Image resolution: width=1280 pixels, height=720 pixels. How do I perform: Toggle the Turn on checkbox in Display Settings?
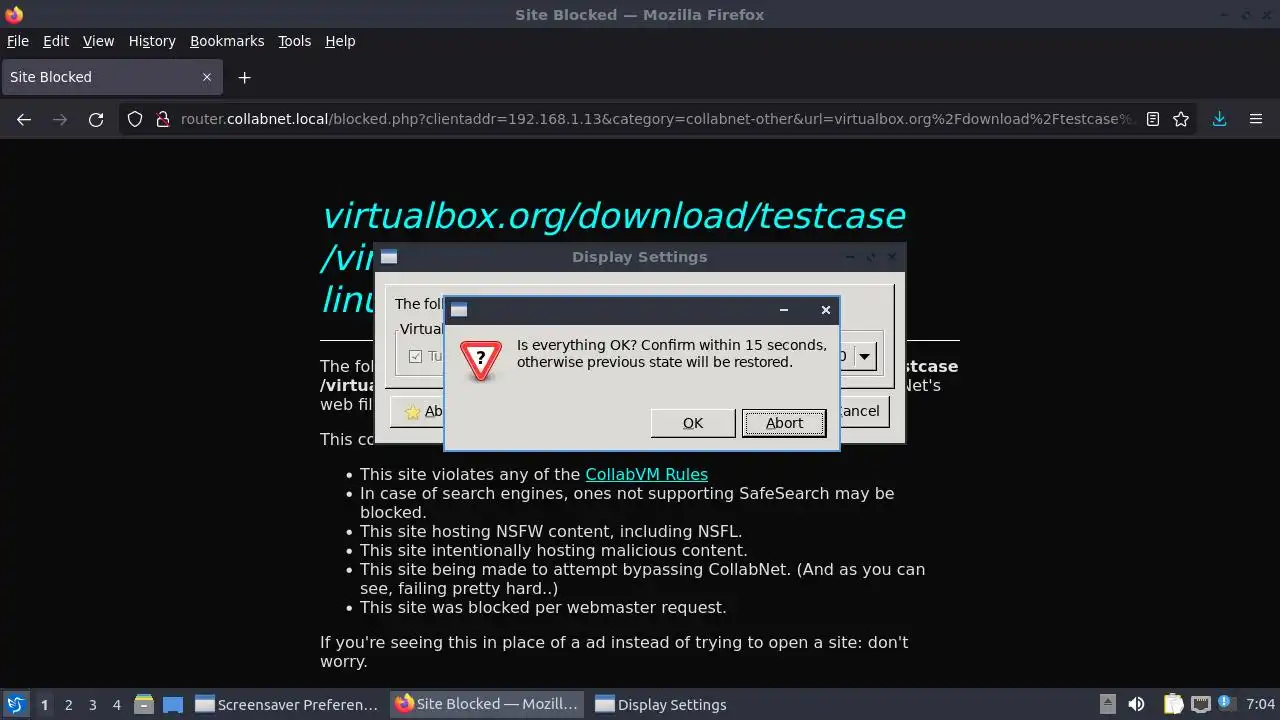(416, 356)
